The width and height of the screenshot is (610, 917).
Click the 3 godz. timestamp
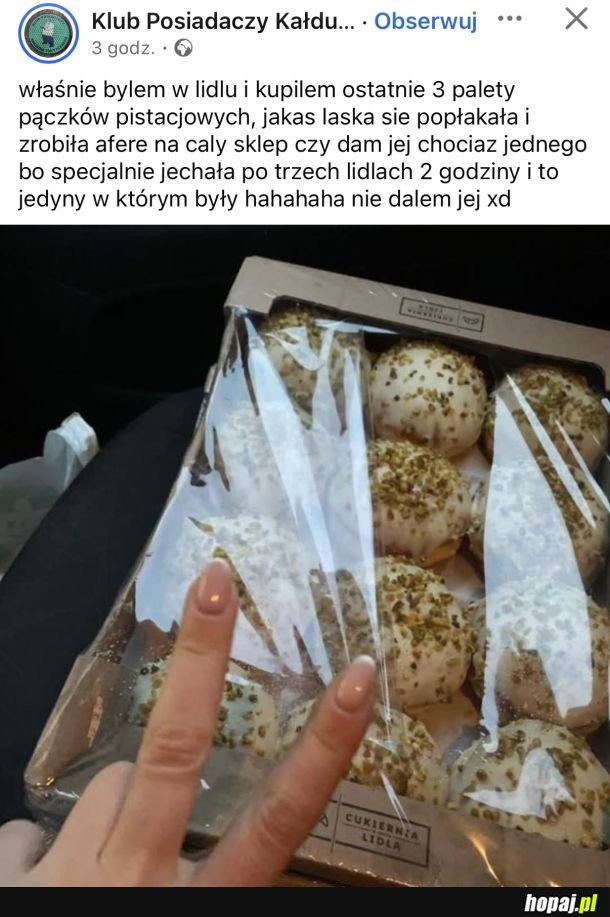tap(123, 48)
